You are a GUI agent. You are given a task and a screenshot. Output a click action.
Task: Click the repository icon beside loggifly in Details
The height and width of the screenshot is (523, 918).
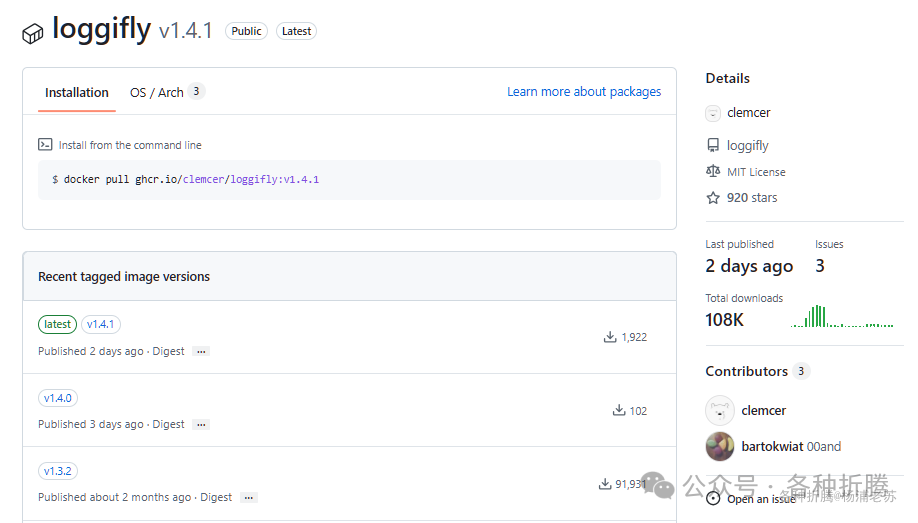tap(713, 145)
